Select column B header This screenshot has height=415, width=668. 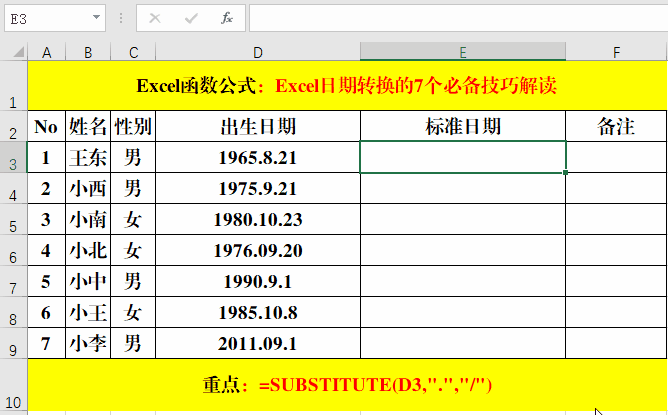(88, 52)
